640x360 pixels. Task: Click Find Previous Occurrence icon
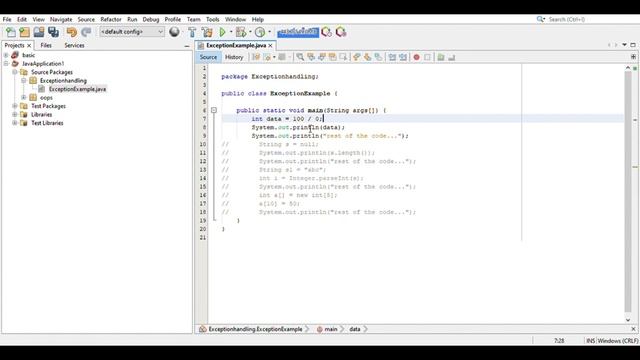point(311,57)
